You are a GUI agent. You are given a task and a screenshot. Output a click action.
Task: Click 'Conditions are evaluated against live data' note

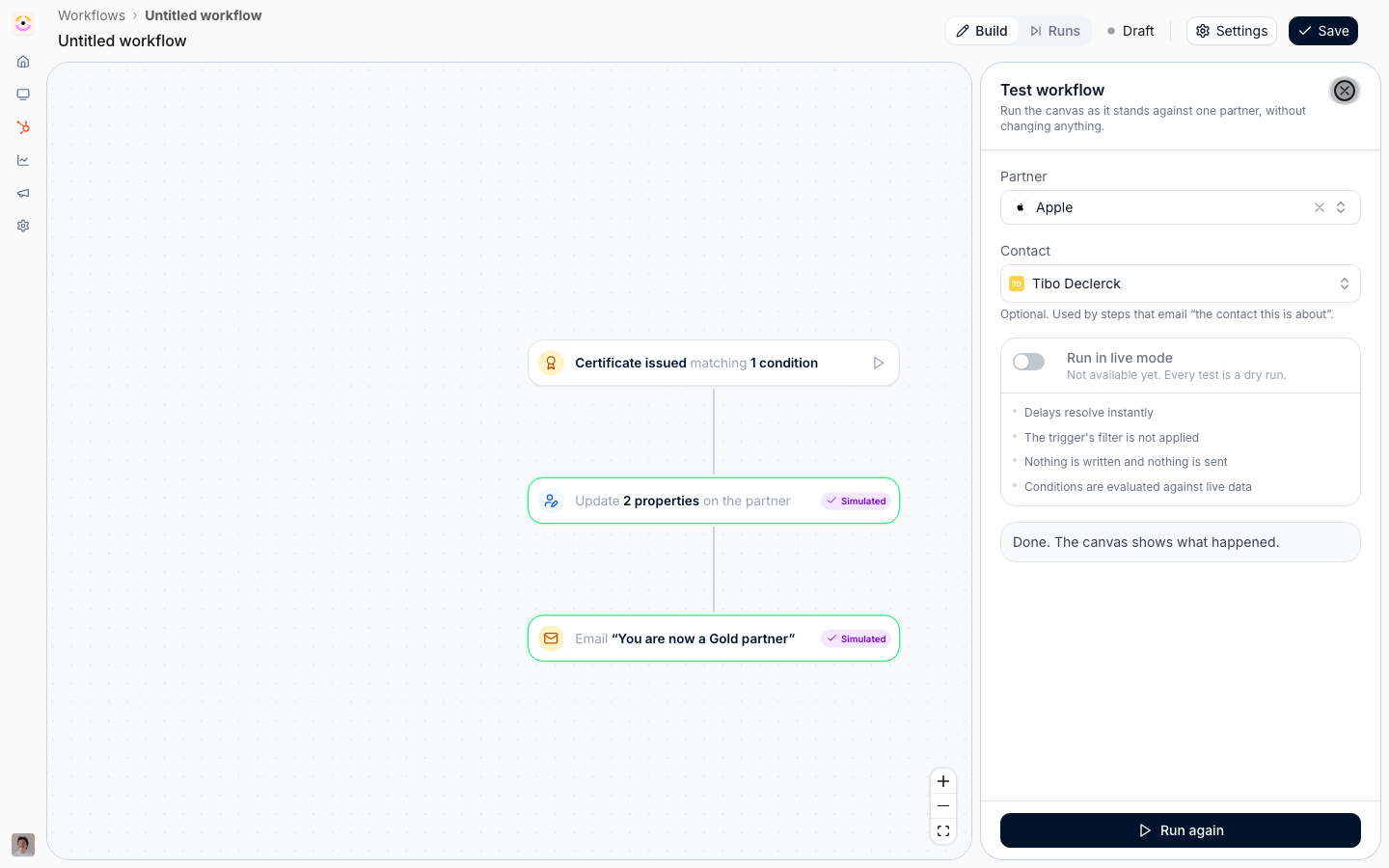click(x=1138, y=487)
